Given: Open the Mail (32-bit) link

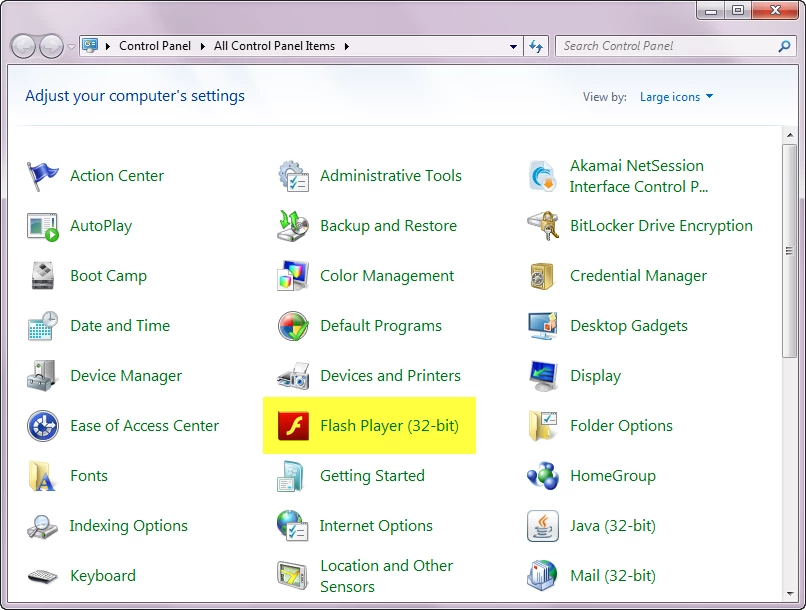Looking at the screenshot, I should [613, 576].
